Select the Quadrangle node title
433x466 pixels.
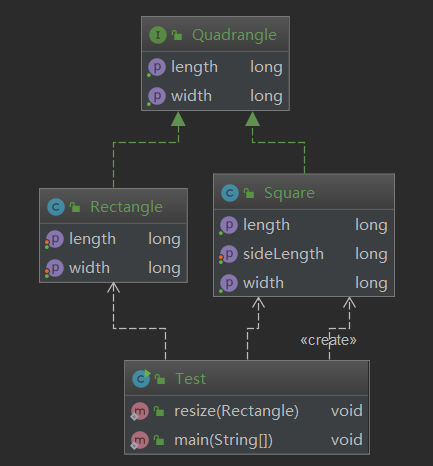click(x=234, y=35)
